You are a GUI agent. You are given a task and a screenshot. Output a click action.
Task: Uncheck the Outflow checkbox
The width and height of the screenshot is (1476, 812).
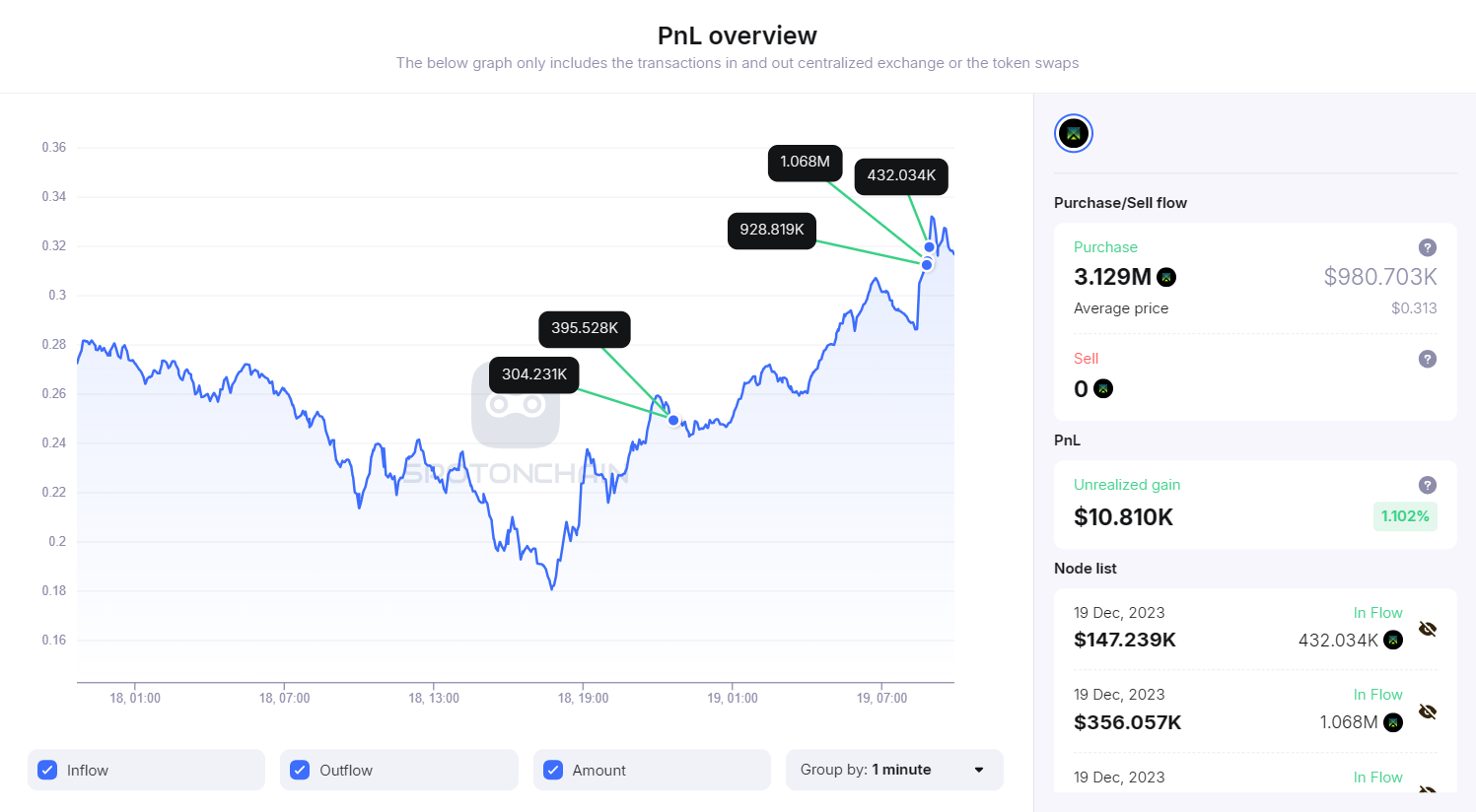[x=300, y=770]
